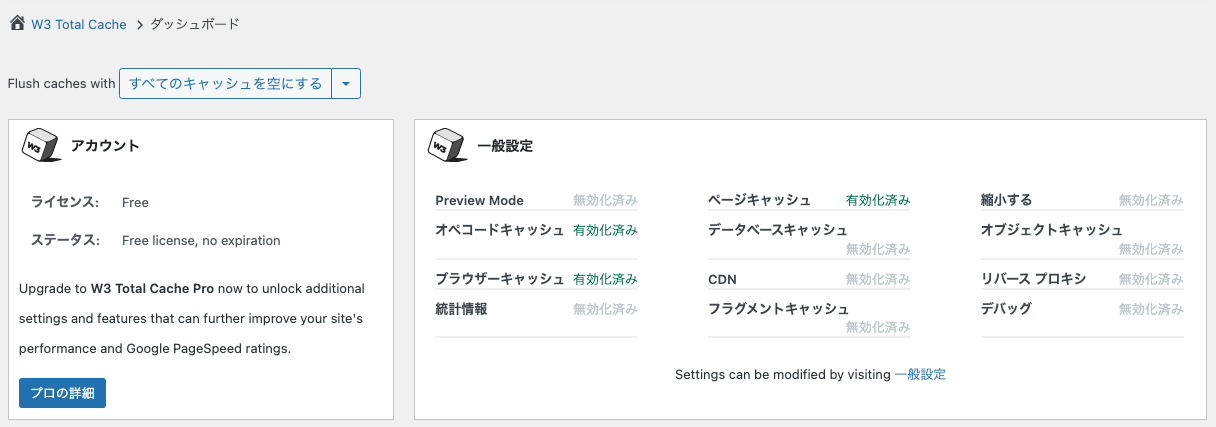
Task: Click the 統計情報 setting label
Action: click(461, 309)
